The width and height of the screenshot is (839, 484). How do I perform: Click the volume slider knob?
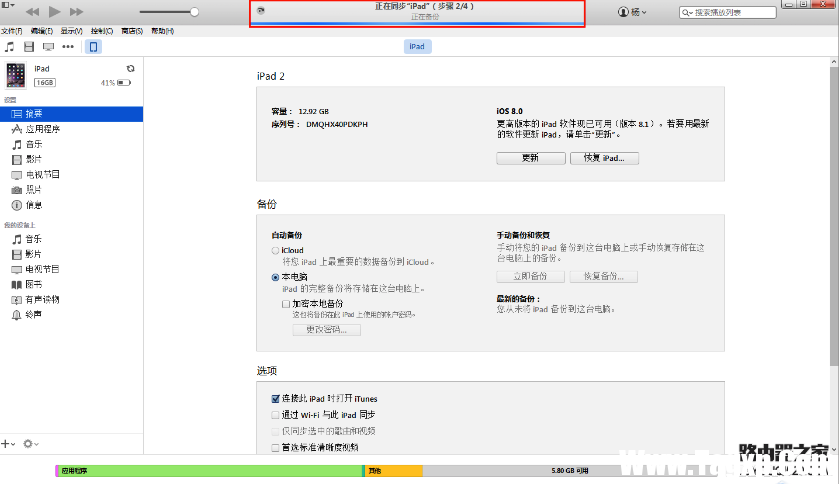tap(195, 12)
